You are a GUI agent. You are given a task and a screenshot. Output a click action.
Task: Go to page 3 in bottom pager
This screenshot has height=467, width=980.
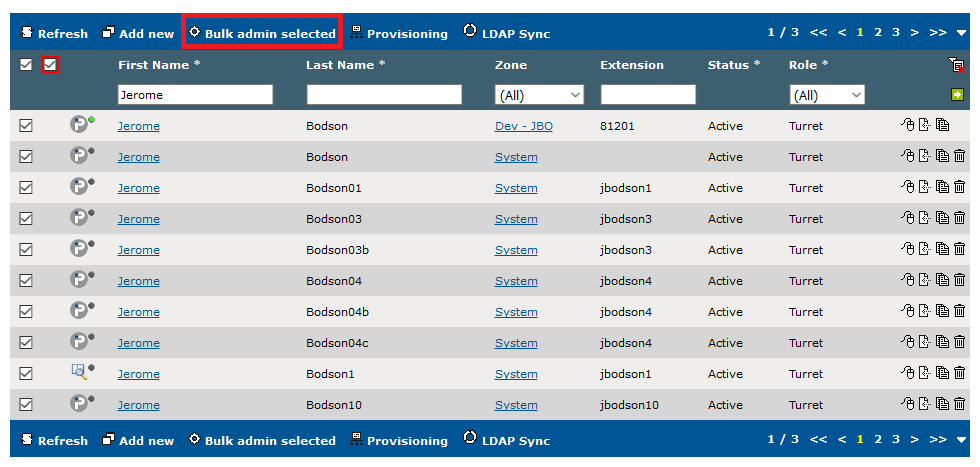pos(896,439)
